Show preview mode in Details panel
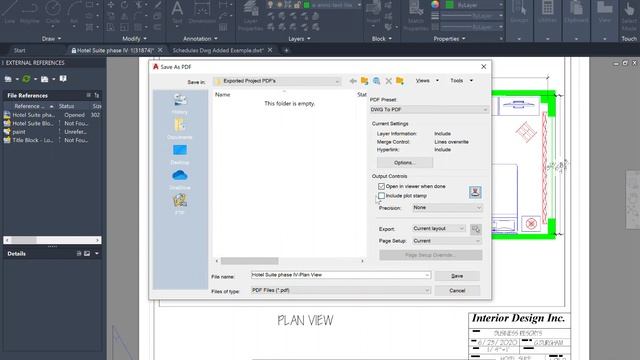Viewport: 640px width, 360px height. [x=87, y=253]
